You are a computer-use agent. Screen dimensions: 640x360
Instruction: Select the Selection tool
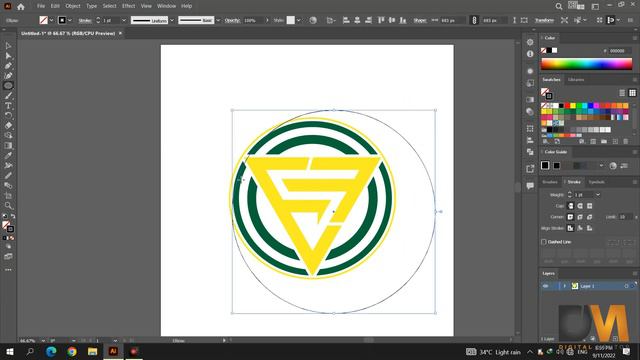click(x=8, y=46)
